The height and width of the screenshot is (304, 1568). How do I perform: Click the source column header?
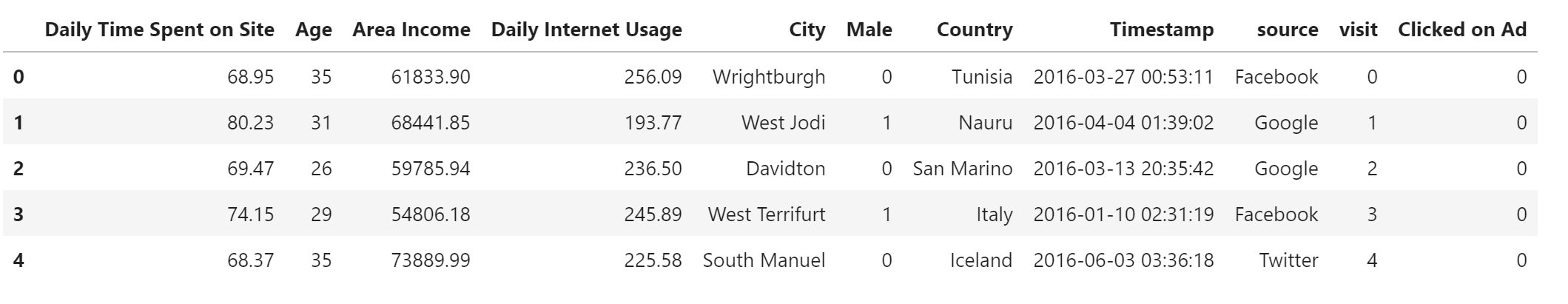click(x=1288, y=30)
